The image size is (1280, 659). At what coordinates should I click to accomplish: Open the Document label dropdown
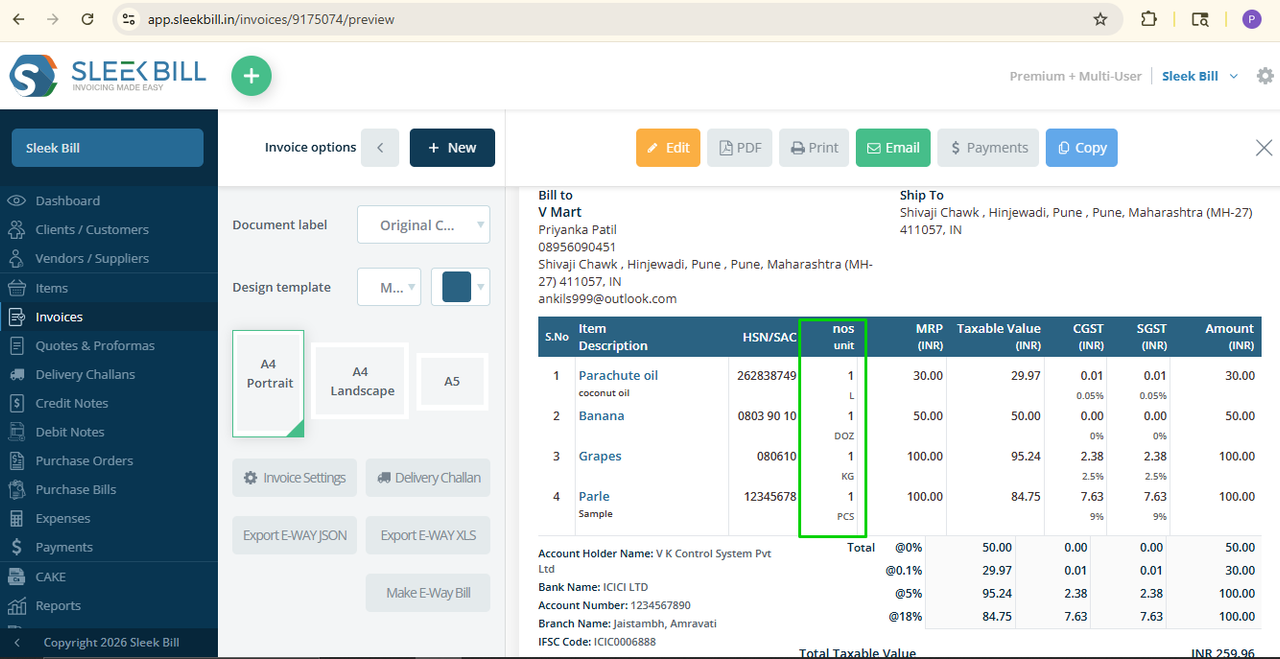tap(424, 225)
